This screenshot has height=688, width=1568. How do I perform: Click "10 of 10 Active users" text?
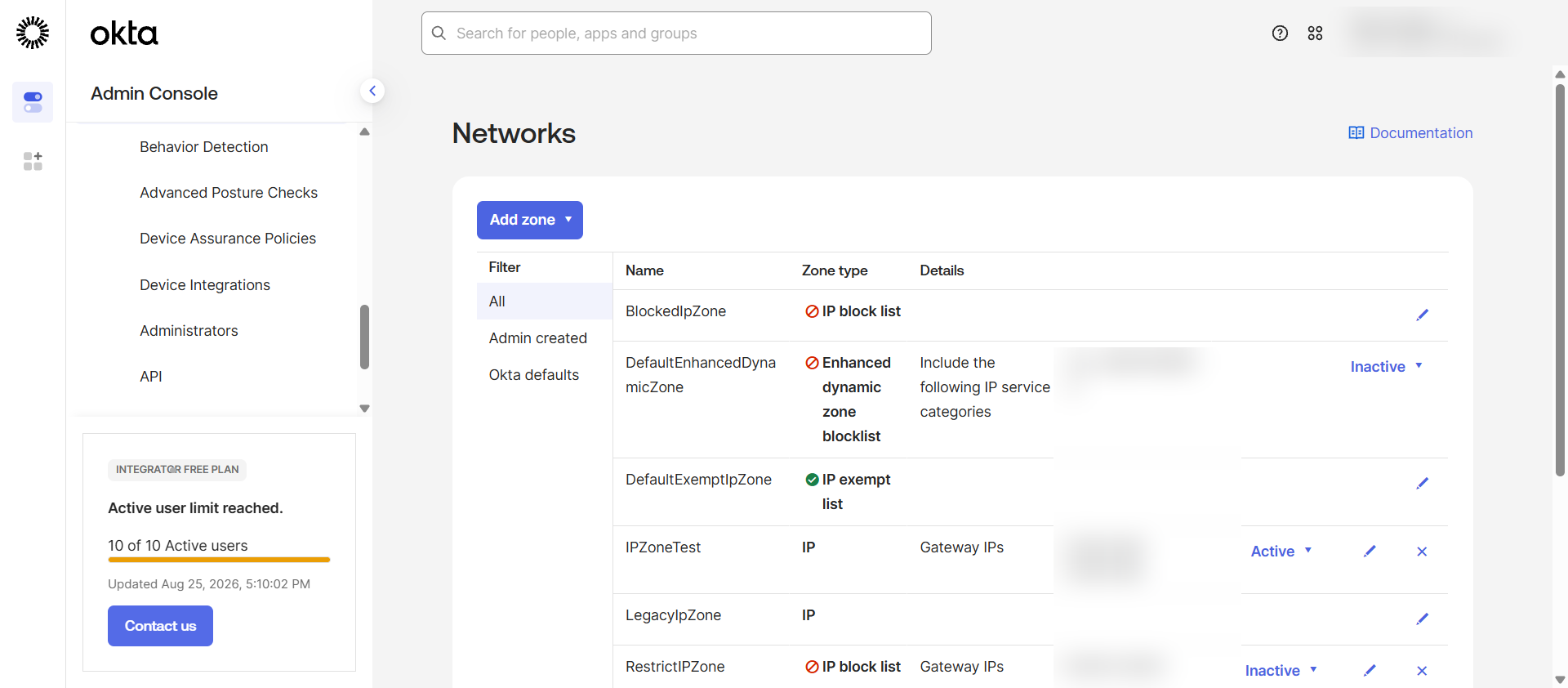pos(178,546)
